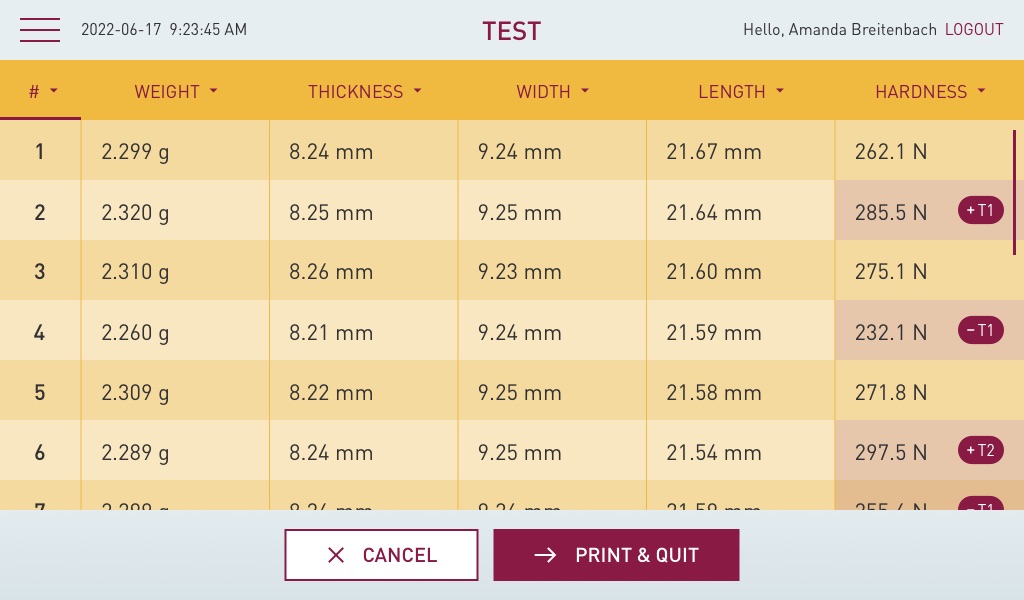Viewport: 1024px width, 600px height.
Task: Log out of Amanda Breitenbach's session
Action: coord(973,30)
